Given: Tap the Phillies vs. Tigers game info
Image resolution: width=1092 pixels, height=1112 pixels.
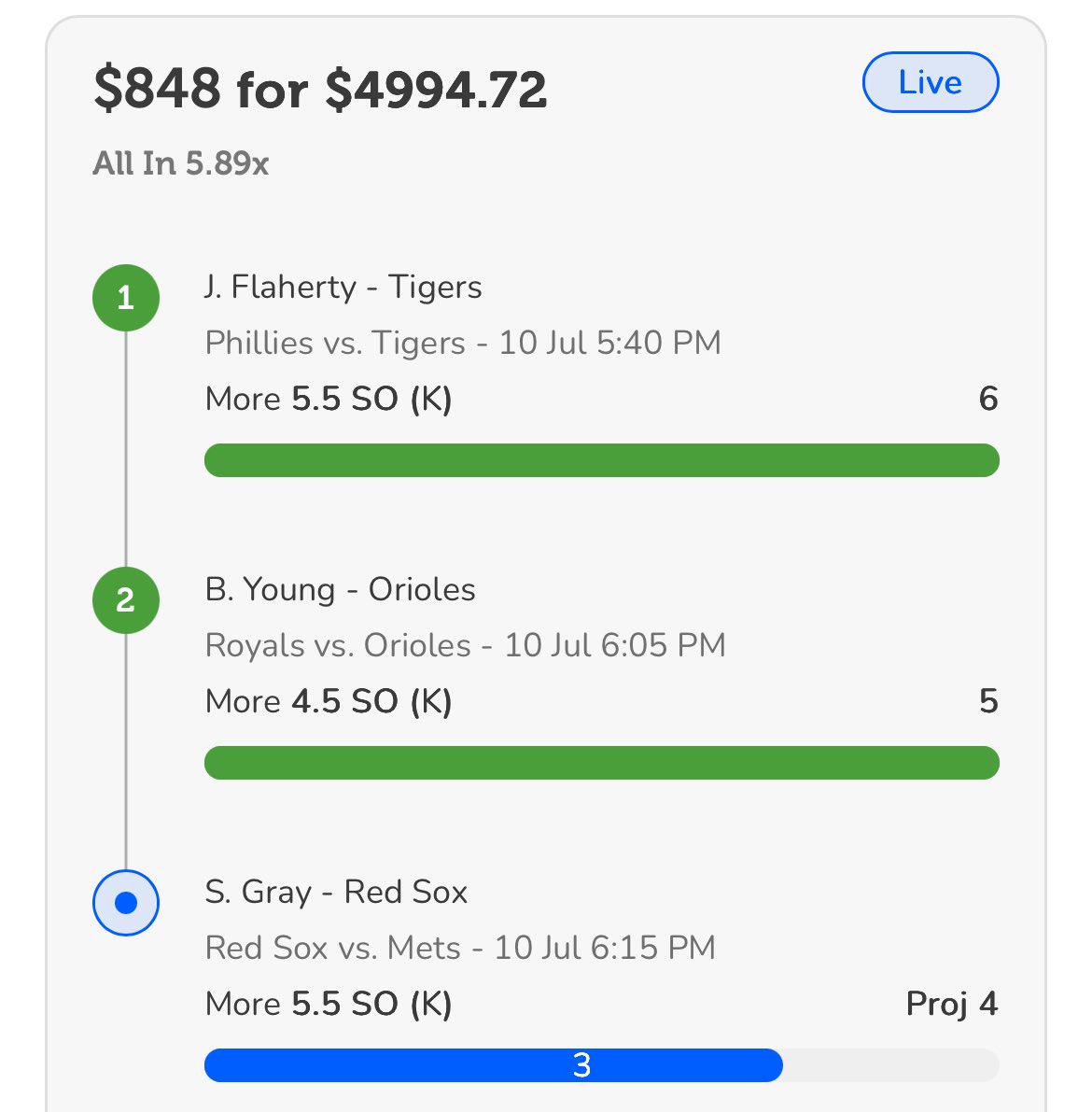Looking at the screenshot, I should tap(463, 344).
